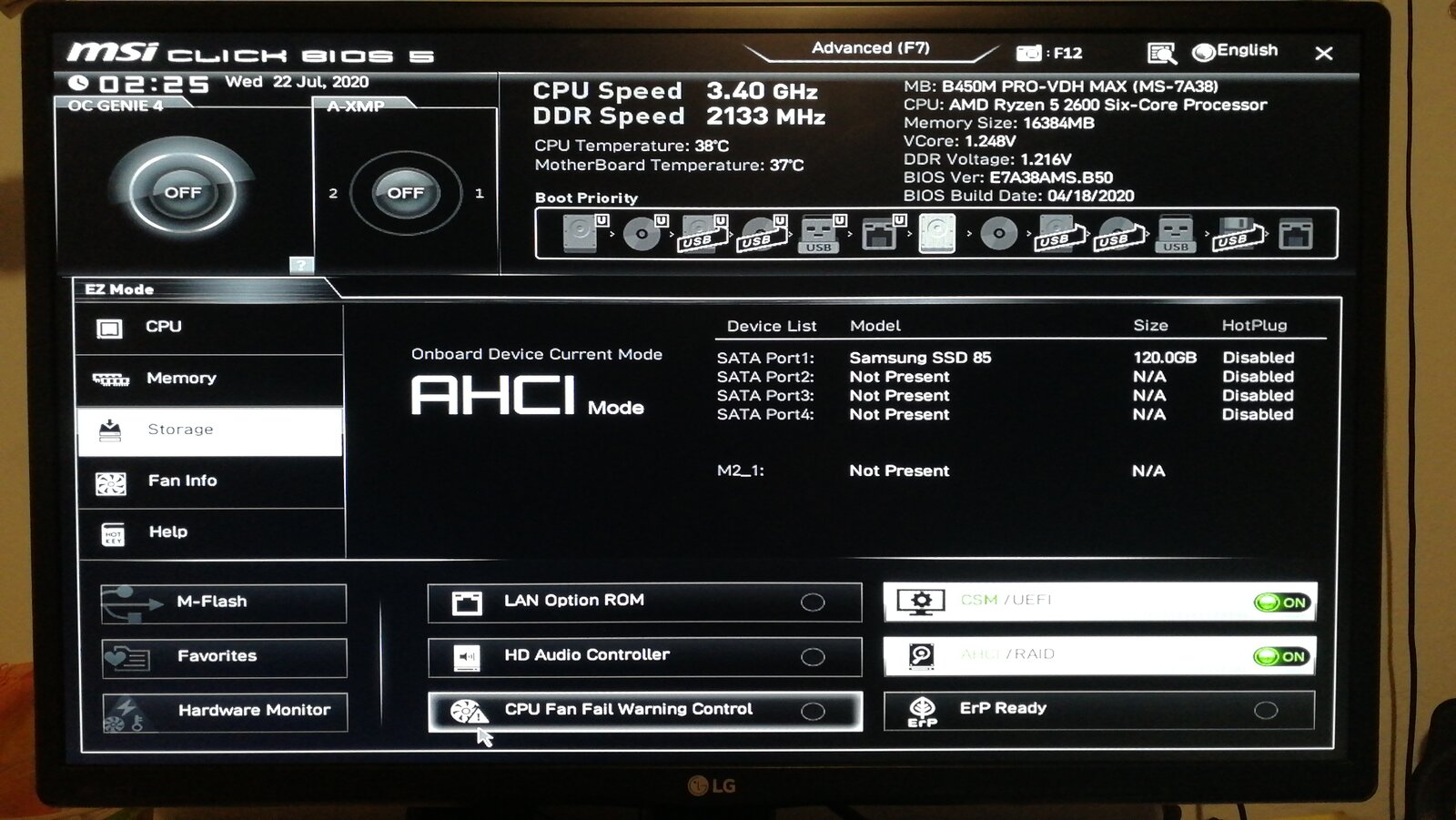Select the legacy USB hard disk boot icon
The width and height of the screenshot is (1456, 820).
pos(1058,233)
